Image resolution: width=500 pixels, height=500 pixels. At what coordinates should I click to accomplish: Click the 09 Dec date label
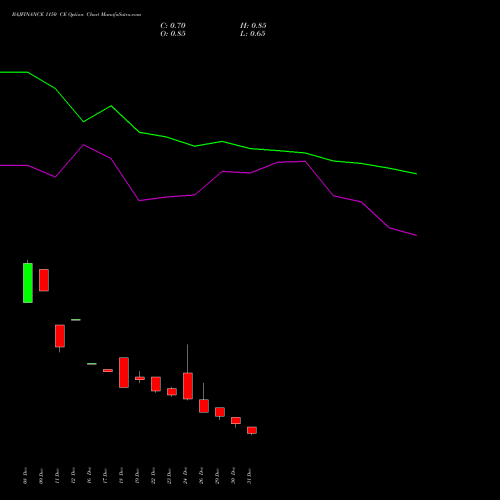pos(42,476)
